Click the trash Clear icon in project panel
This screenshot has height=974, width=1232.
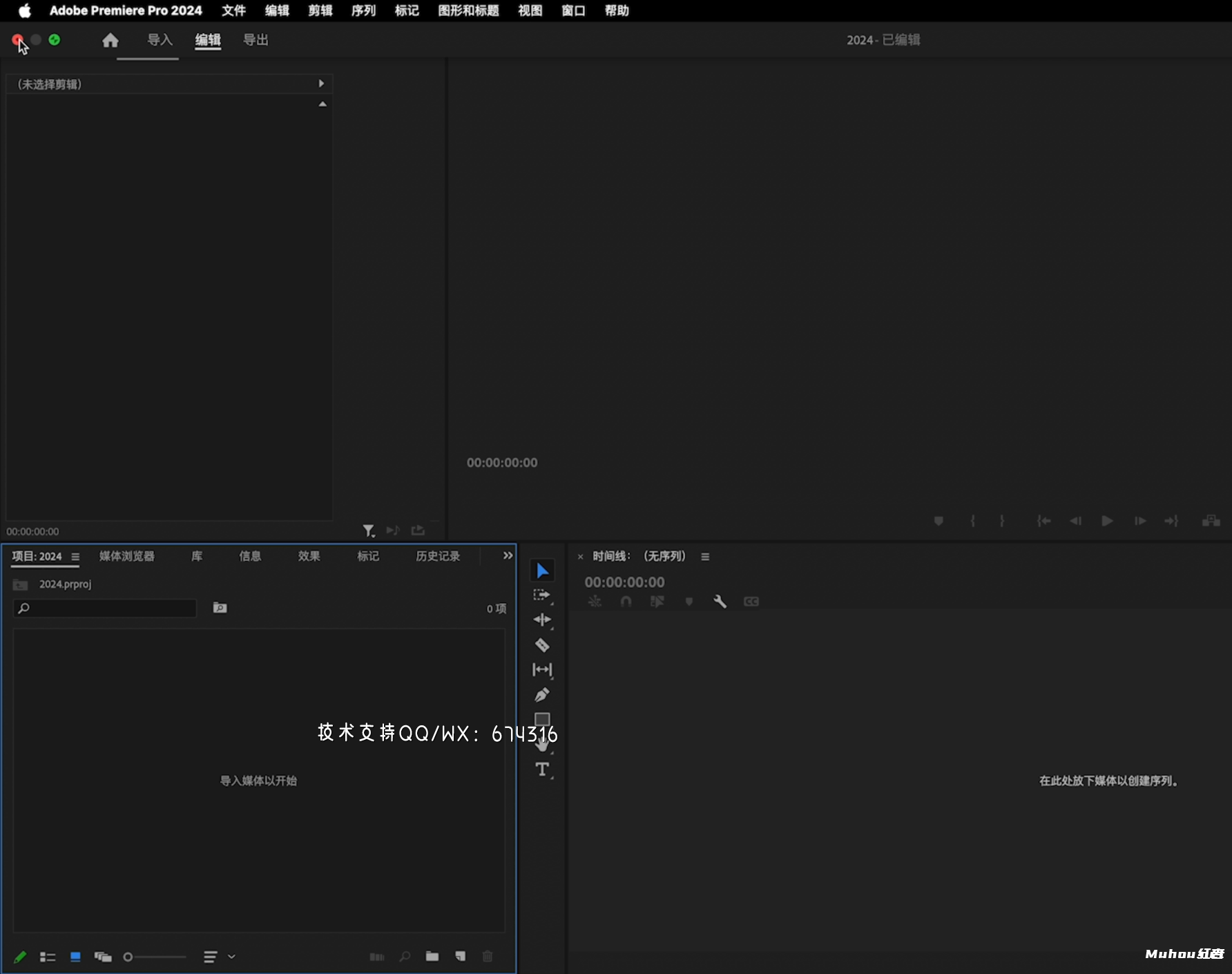[488, 957]
